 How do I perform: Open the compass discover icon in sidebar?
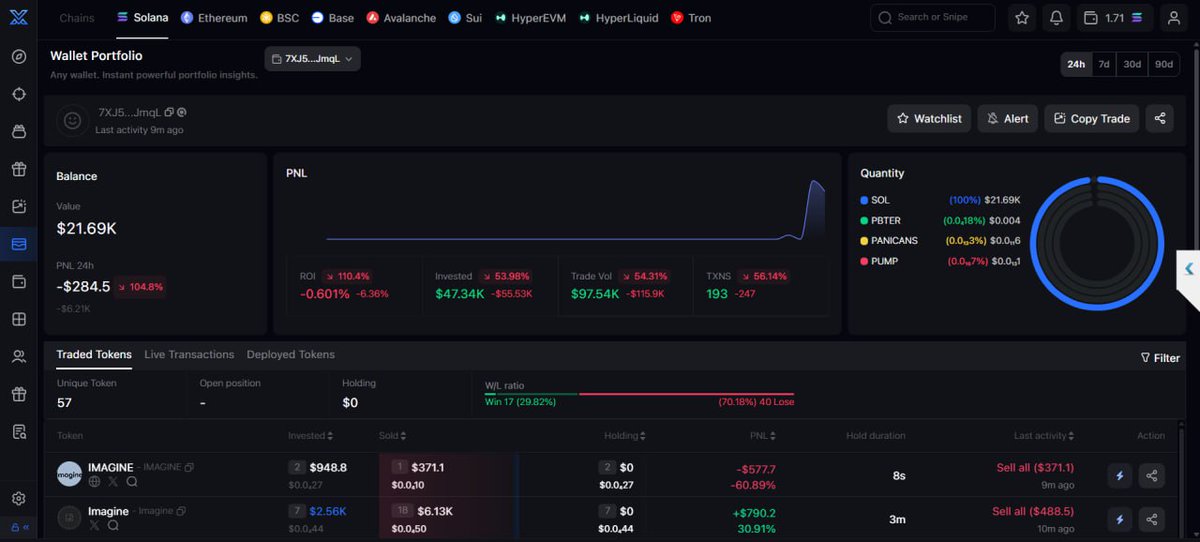tap(19, 56)
